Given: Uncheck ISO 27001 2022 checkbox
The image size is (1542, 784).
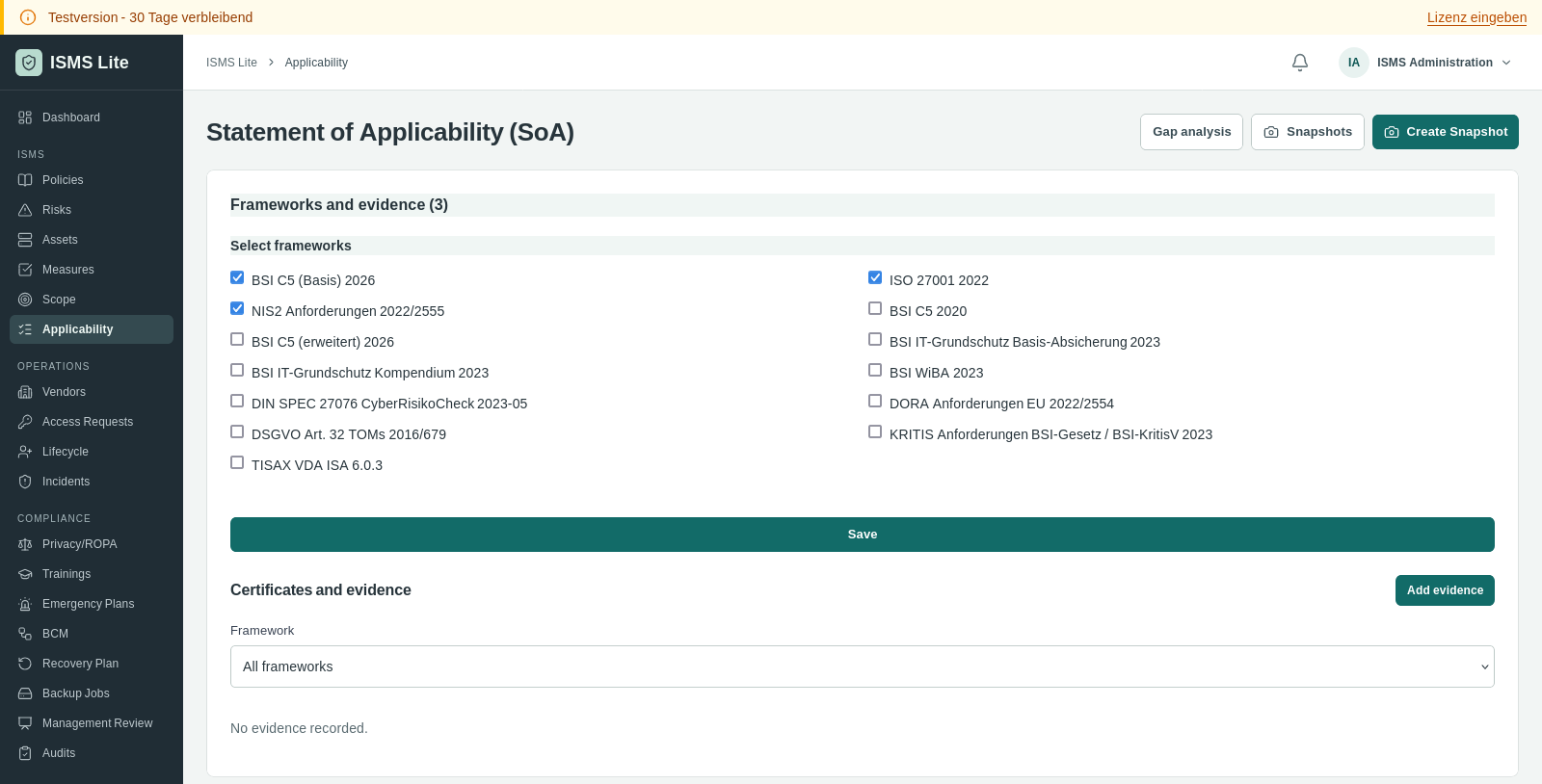Looking at the screenshot, I should click(875, 277).
